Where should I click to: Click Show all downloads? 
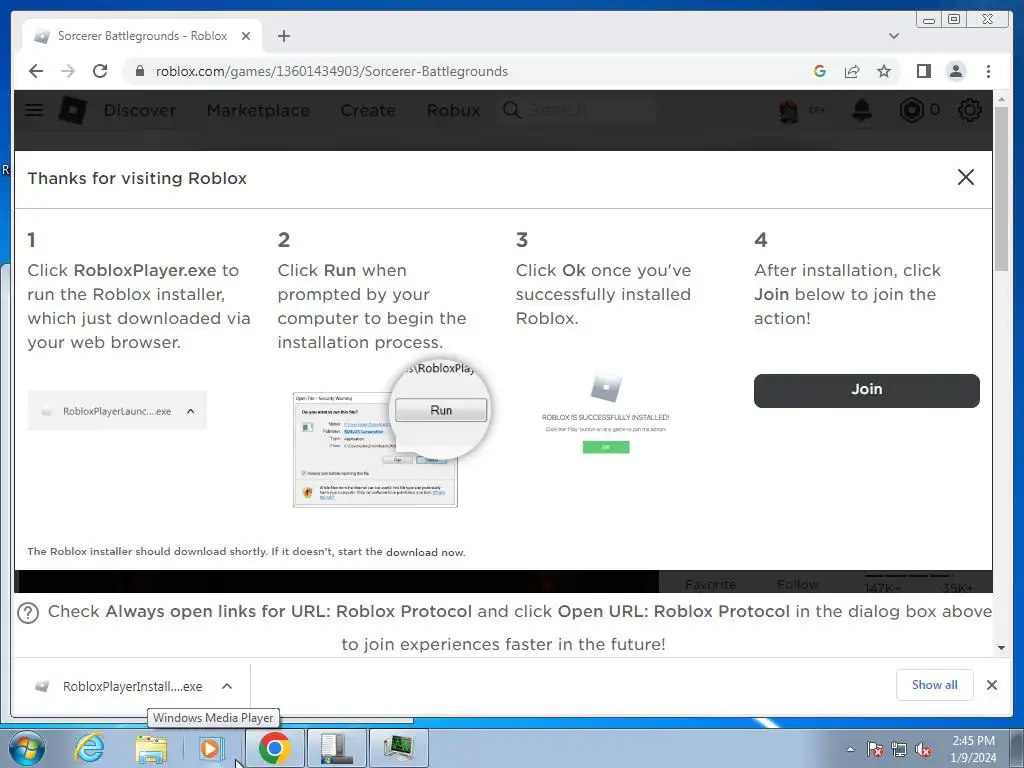935,685
